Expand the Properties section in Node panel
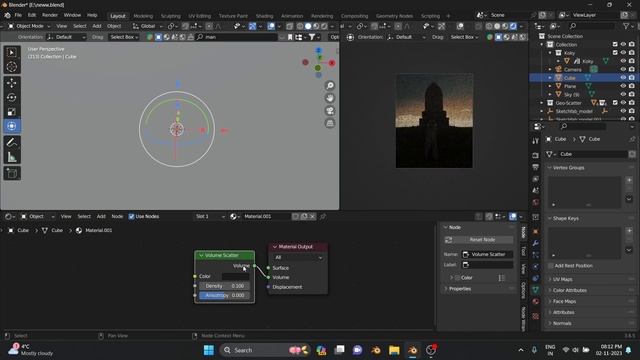The image size is (640, 360). 460,289
